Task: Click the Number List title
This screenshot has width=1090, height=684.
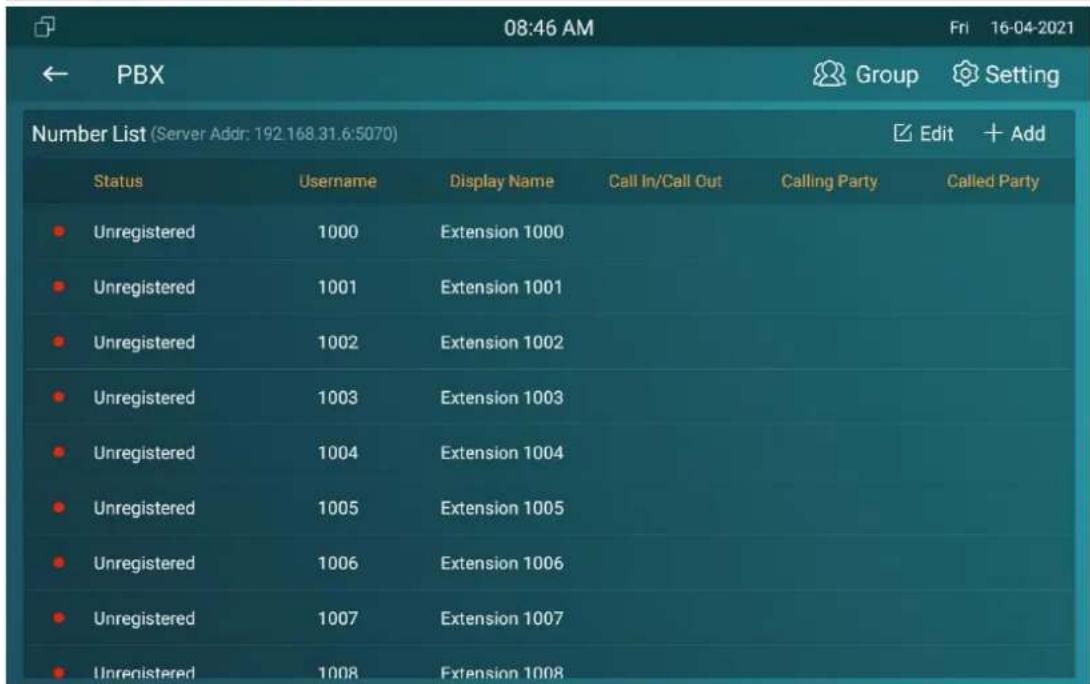Action: click(89, 133)
